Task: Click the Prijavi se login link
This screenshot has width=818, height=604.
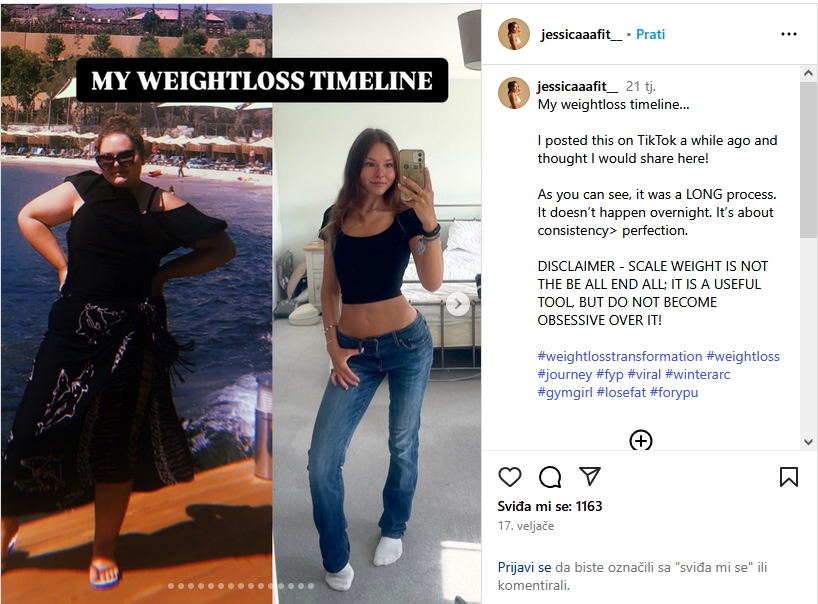Action: coord(524,567)
